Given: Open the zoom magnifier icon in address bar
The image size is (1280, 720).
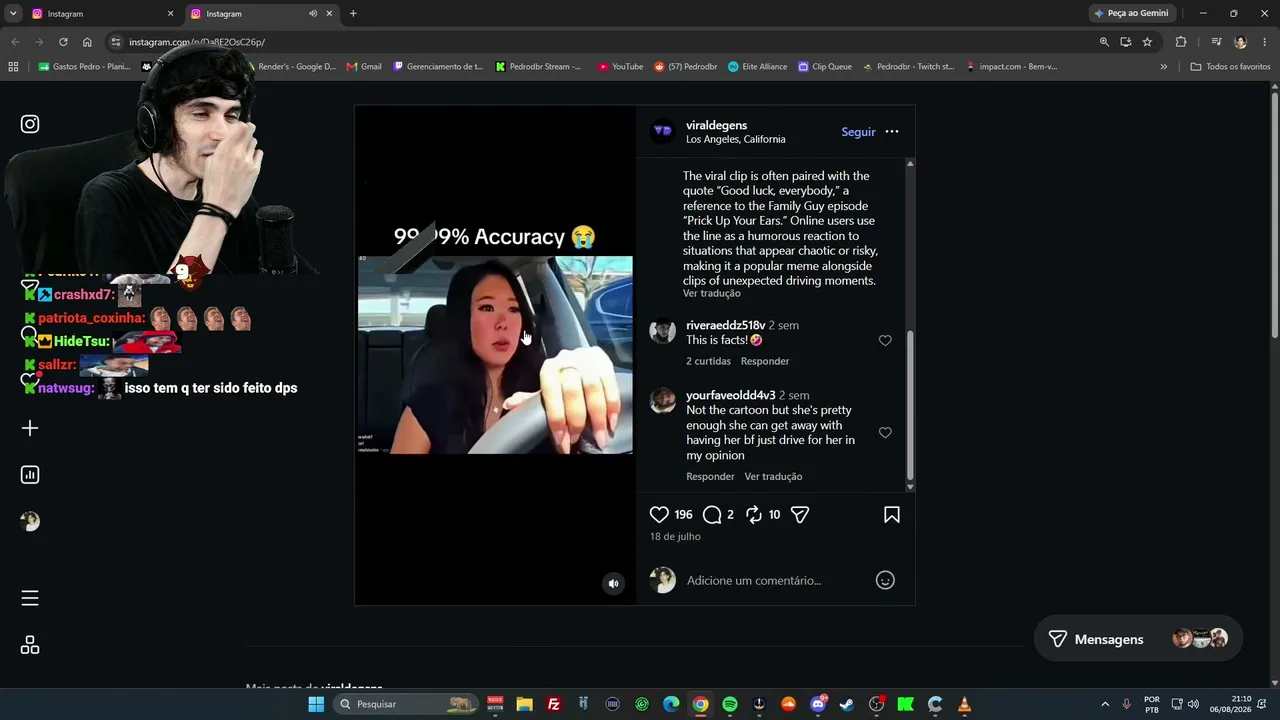Looking at the screenshot, I should coord(1104,42).
